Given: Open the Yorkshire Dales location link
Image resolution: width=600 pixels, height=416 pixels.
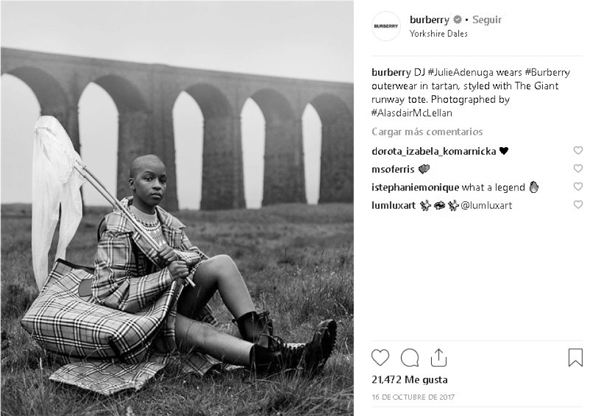Looking at the screenshot, I should pos(439,34).
